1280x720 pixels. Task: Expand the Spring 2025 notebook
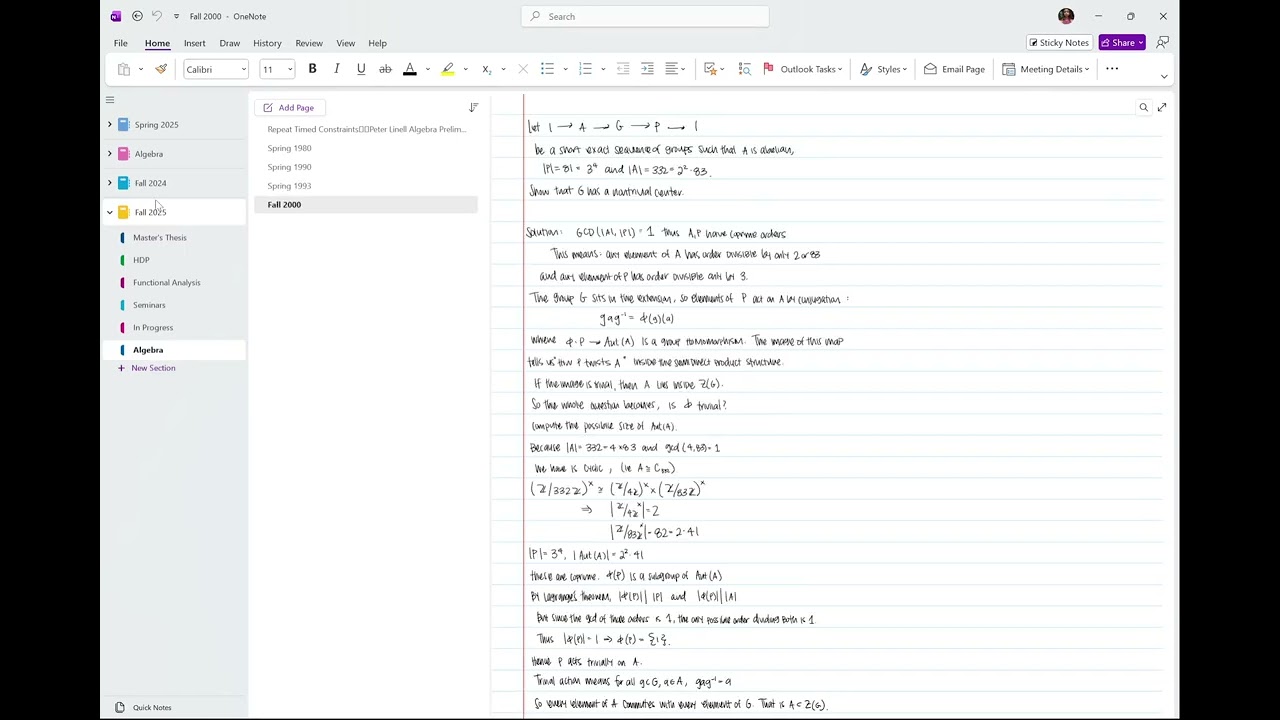click(x=110, y=125)
